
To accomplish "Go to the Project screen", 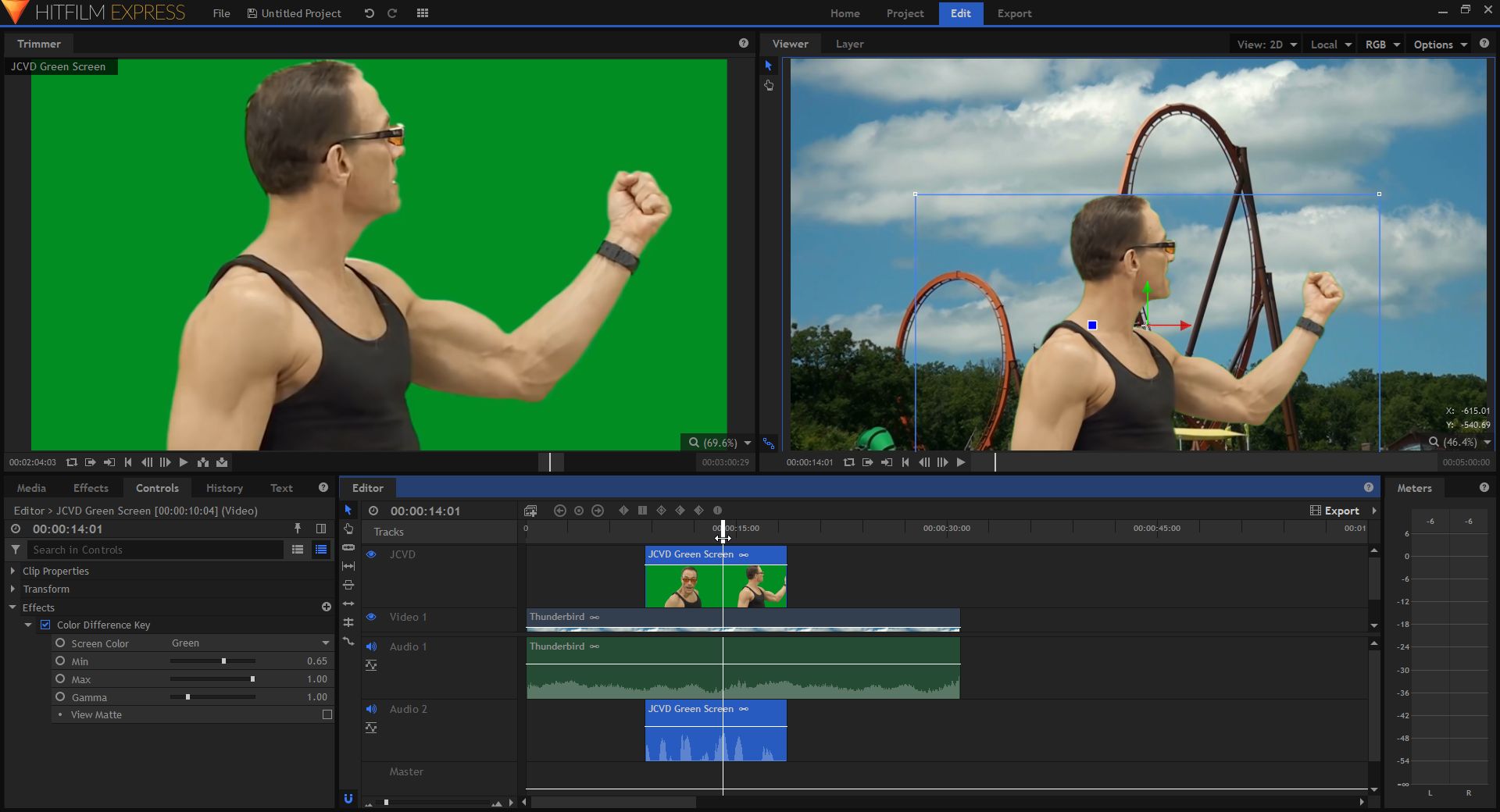I will [x=905, y=13].
